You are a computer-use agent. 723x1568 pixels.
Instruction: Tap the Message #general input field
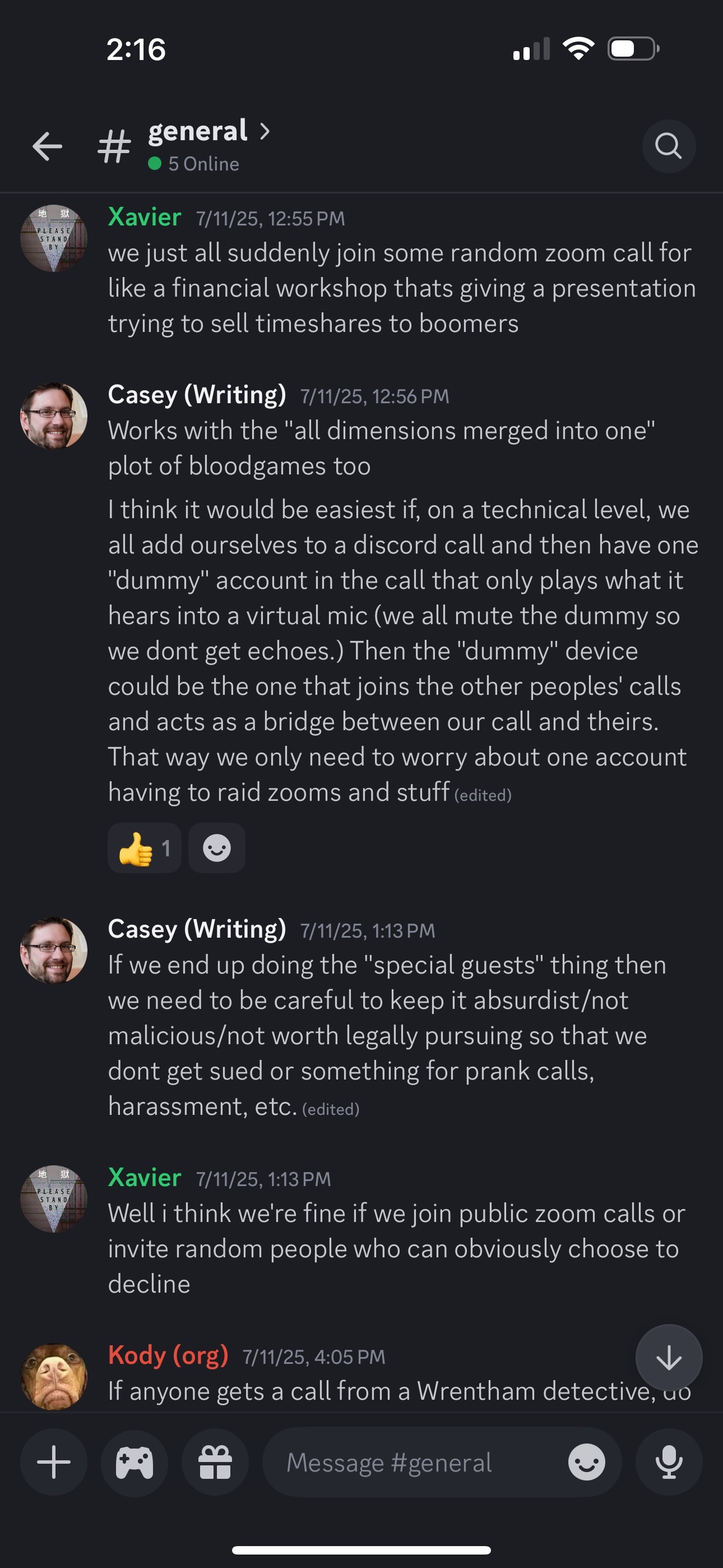[x=414, y=1462]
